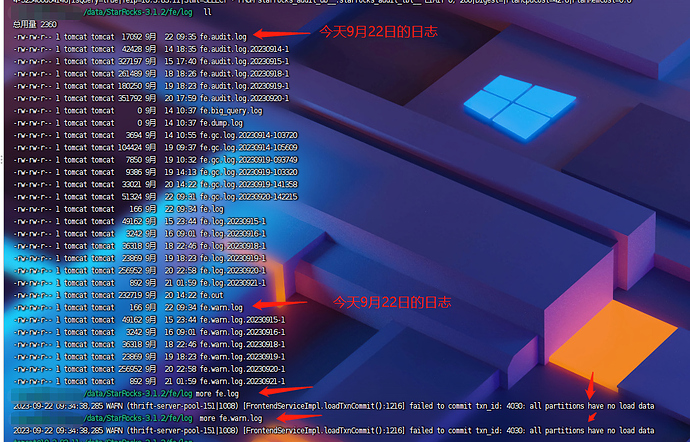The height and width of the screenshot is (442, 690).
Task: Click fe.warn.log file name in the listing
Action: (221, 308)
